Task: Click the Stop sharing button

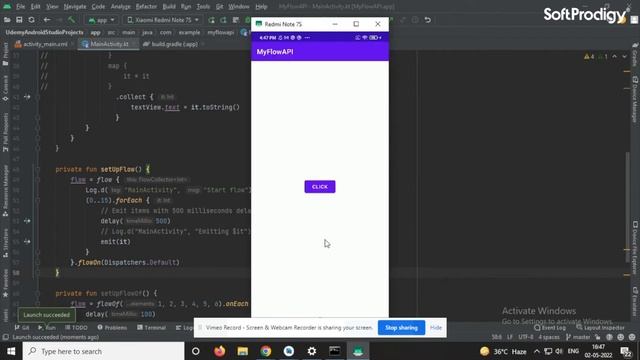Action: click(401, 328)
